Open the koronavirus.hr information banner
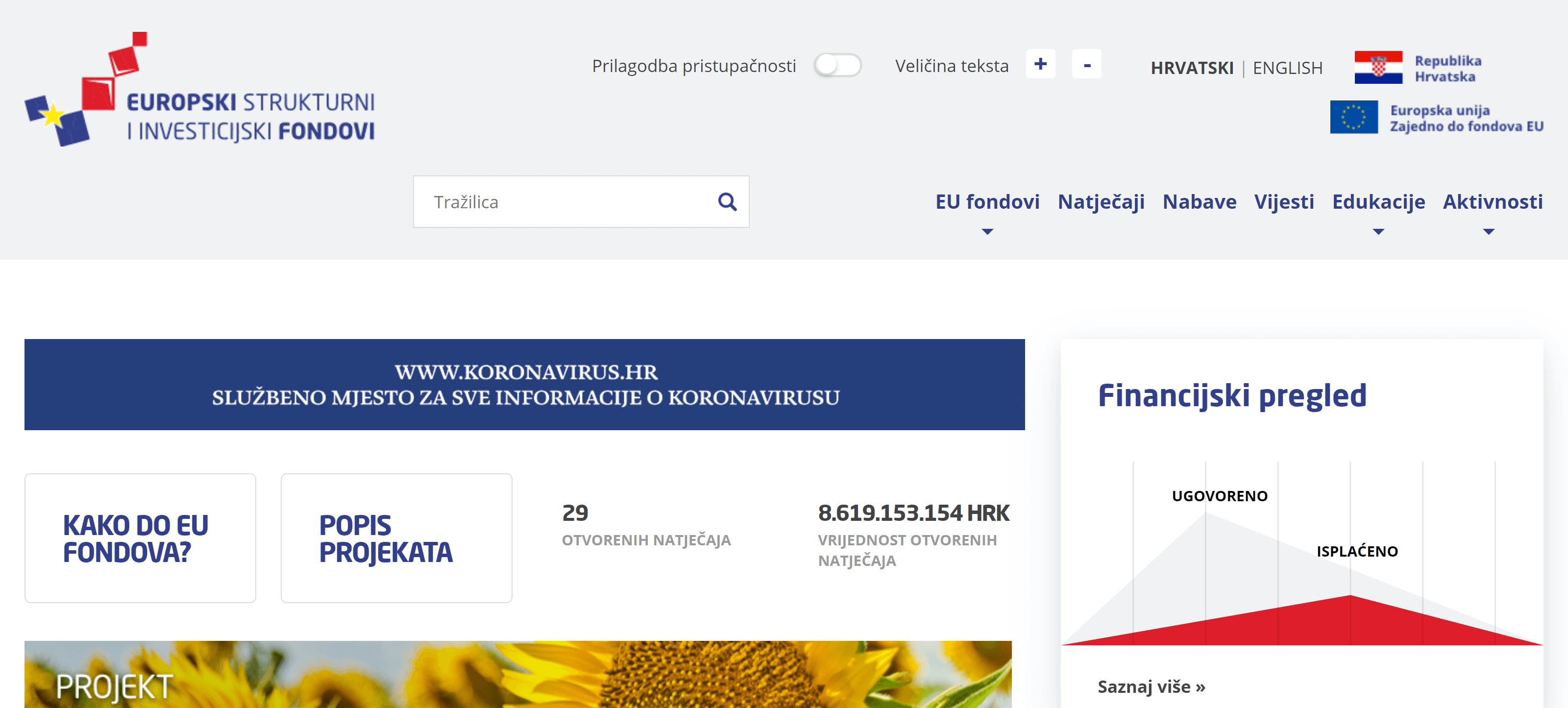 525,384
